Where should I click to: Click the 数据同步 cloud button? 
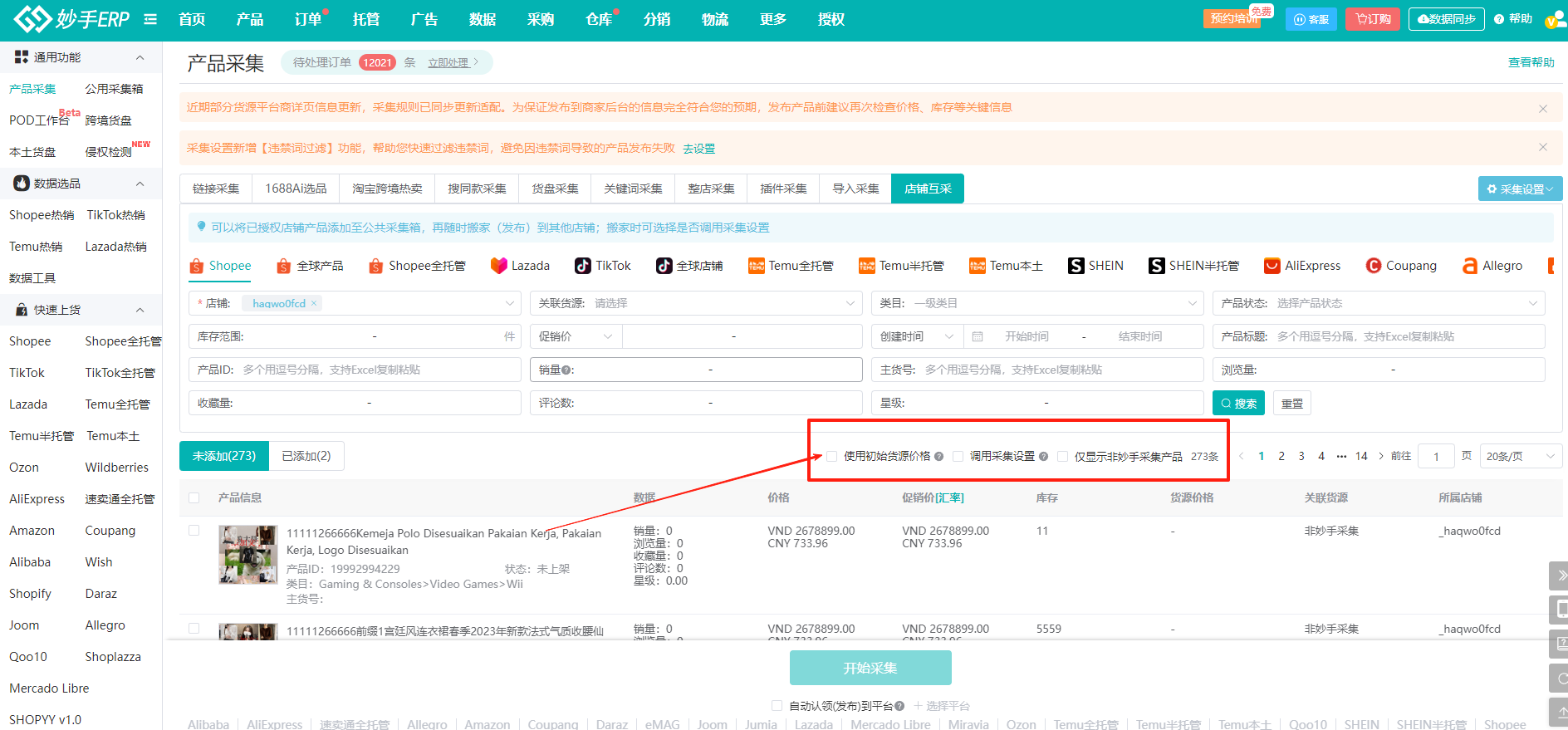point(1447,19)
